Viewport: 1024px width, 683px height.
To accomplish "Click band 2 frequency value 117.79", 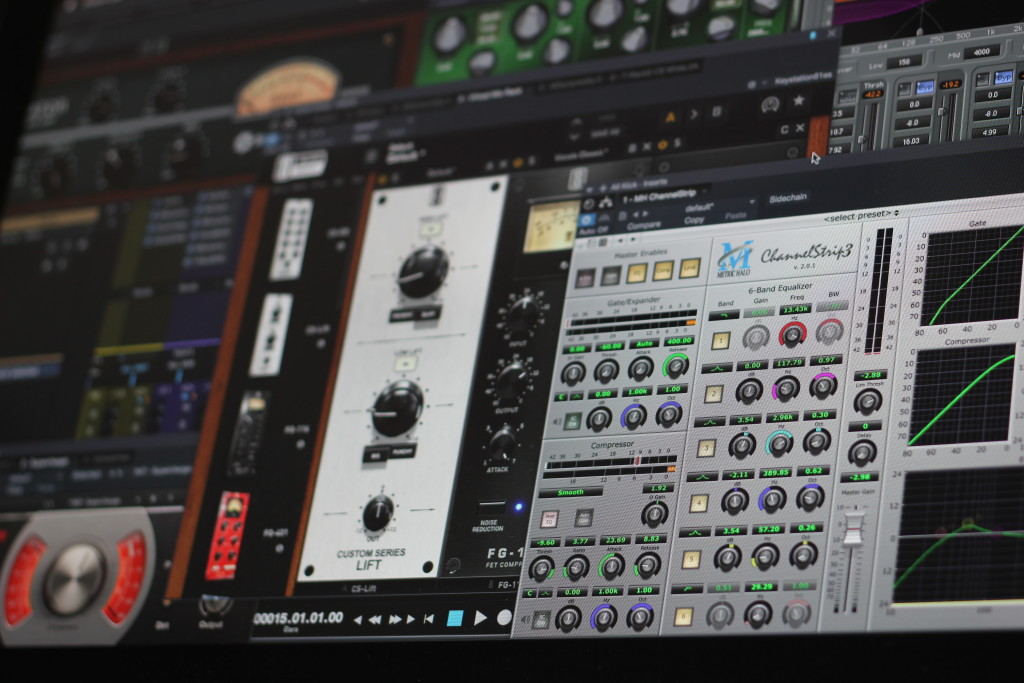I will point(790,362).
